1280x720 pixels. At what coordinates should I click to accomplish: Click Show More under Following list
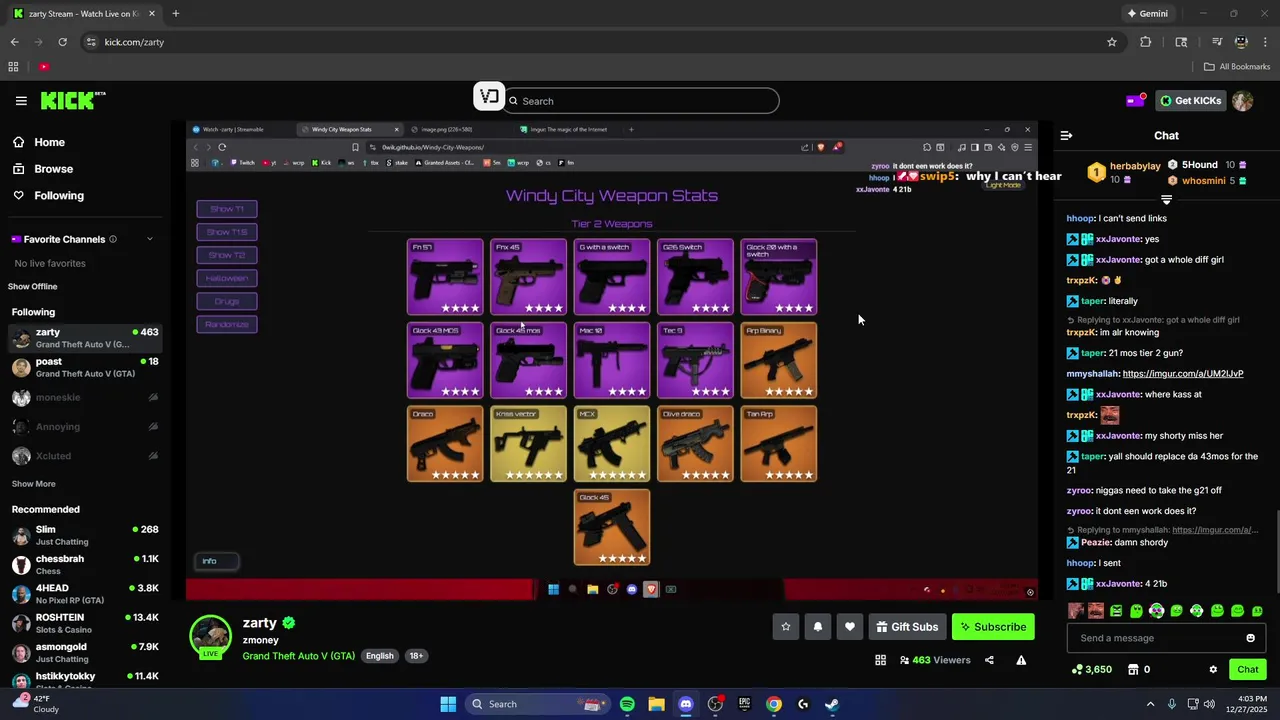[33, 484]
